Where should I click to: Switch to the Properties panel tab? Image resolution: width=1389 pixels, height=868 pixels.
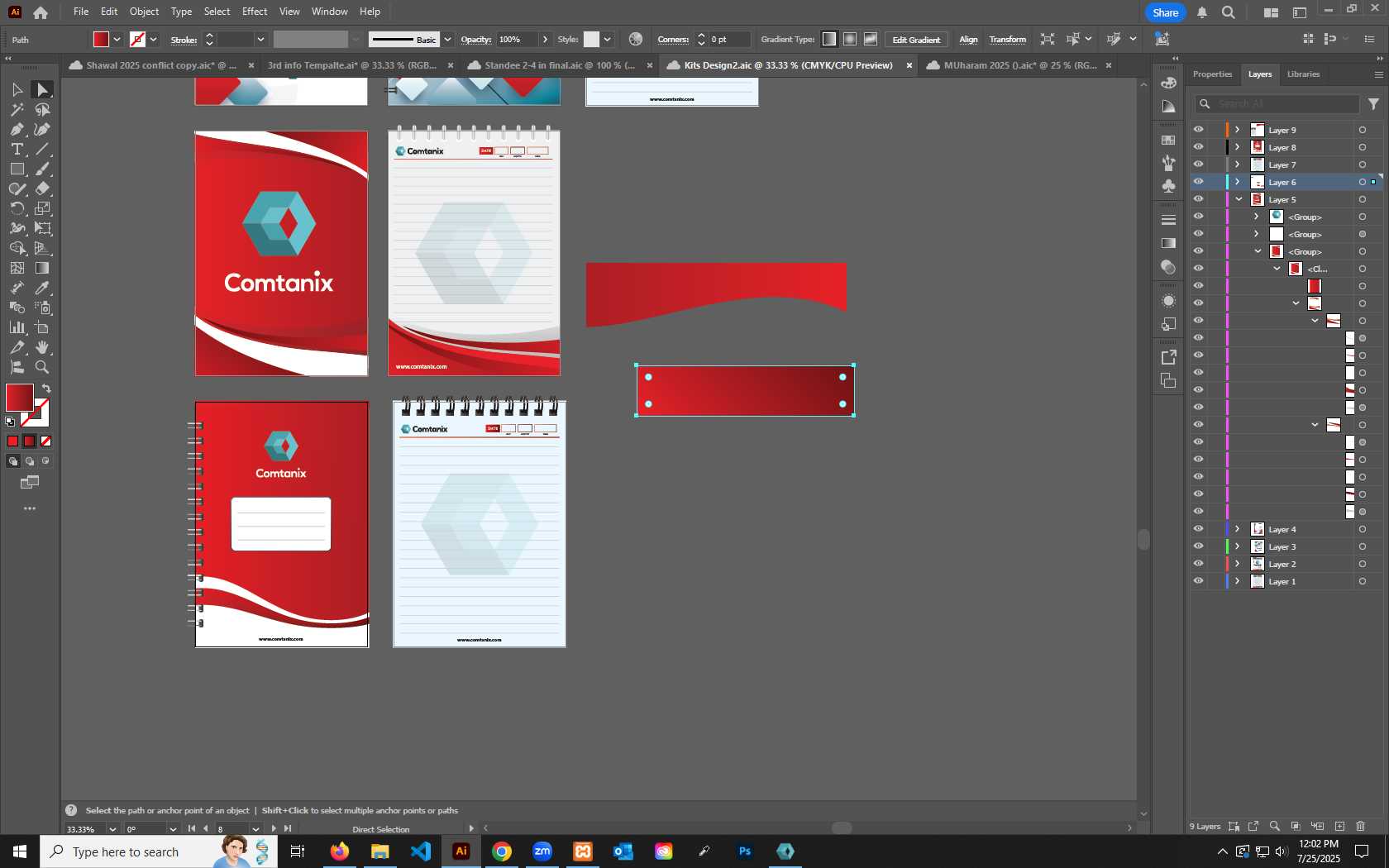(x=1212, y=74)
